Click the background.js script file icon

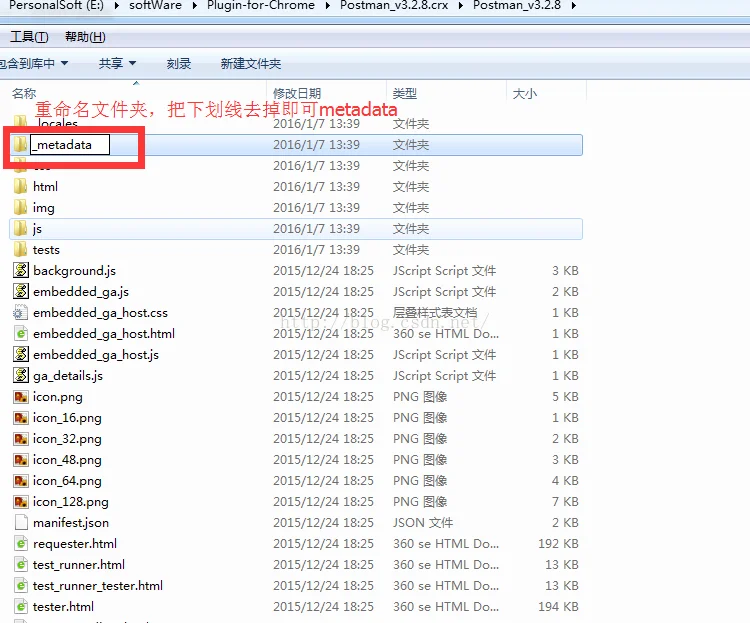coord(21,270)
